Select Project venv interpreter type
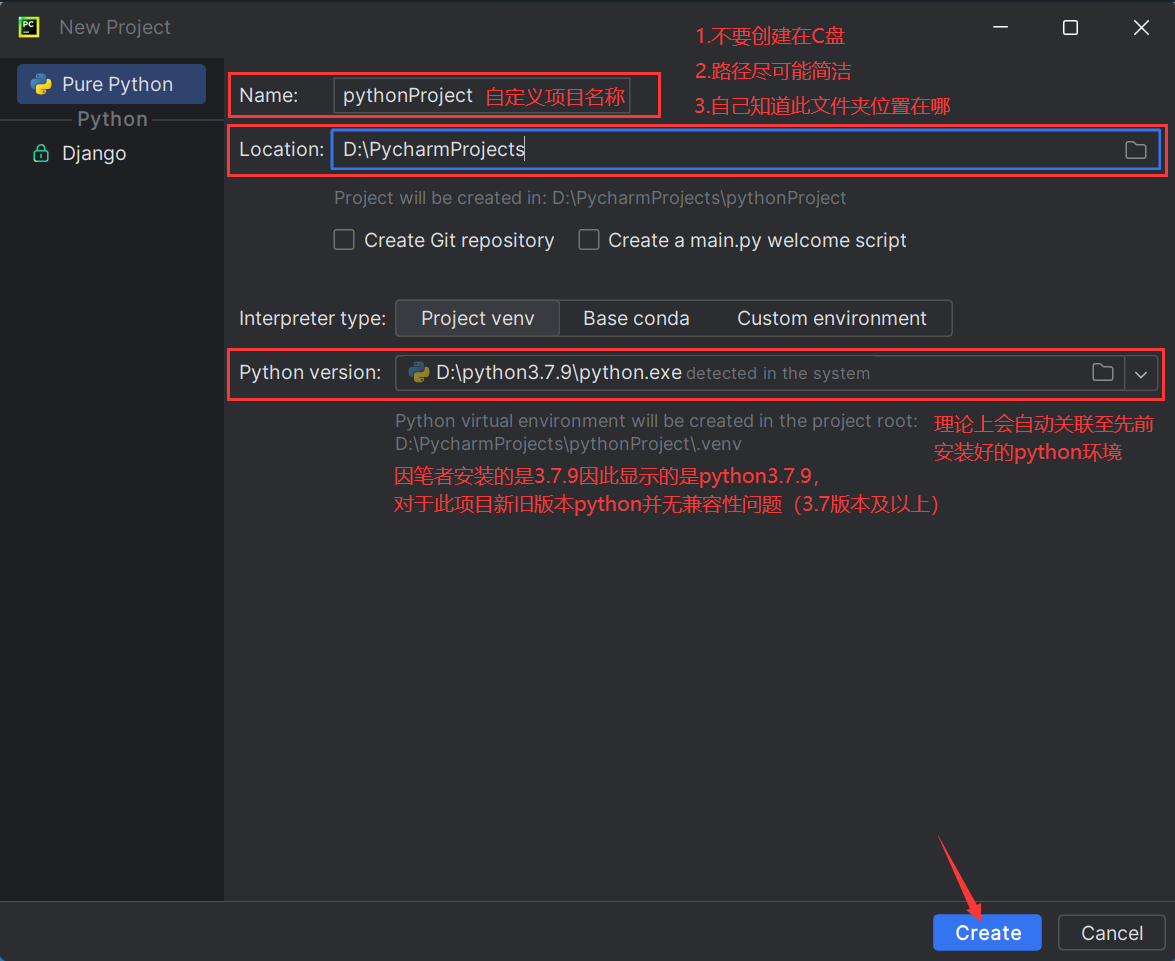The width and height of the screenshot is (1175, 961). tap(477, 318)
